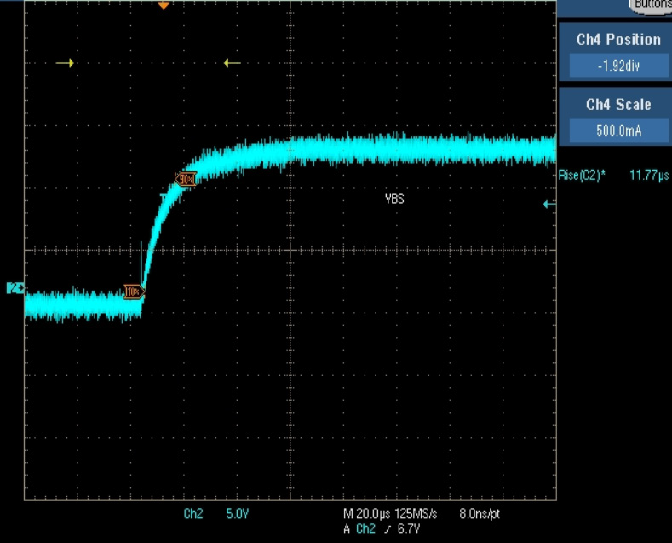
Task: Click the Ch2 channel label below the graticule
Action: point(193,514)
